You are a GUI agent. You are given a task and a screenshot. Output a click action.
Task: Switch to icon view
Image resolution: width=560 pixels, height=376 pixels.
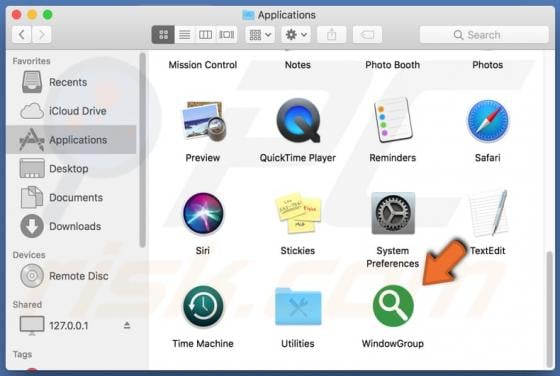tap(163, 35)
